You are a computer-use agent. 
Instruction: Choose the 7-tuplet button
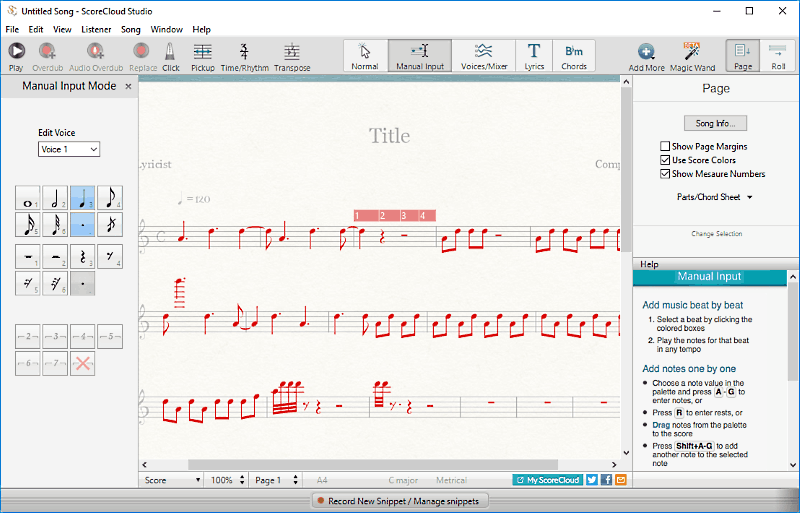tap(55, 363)
